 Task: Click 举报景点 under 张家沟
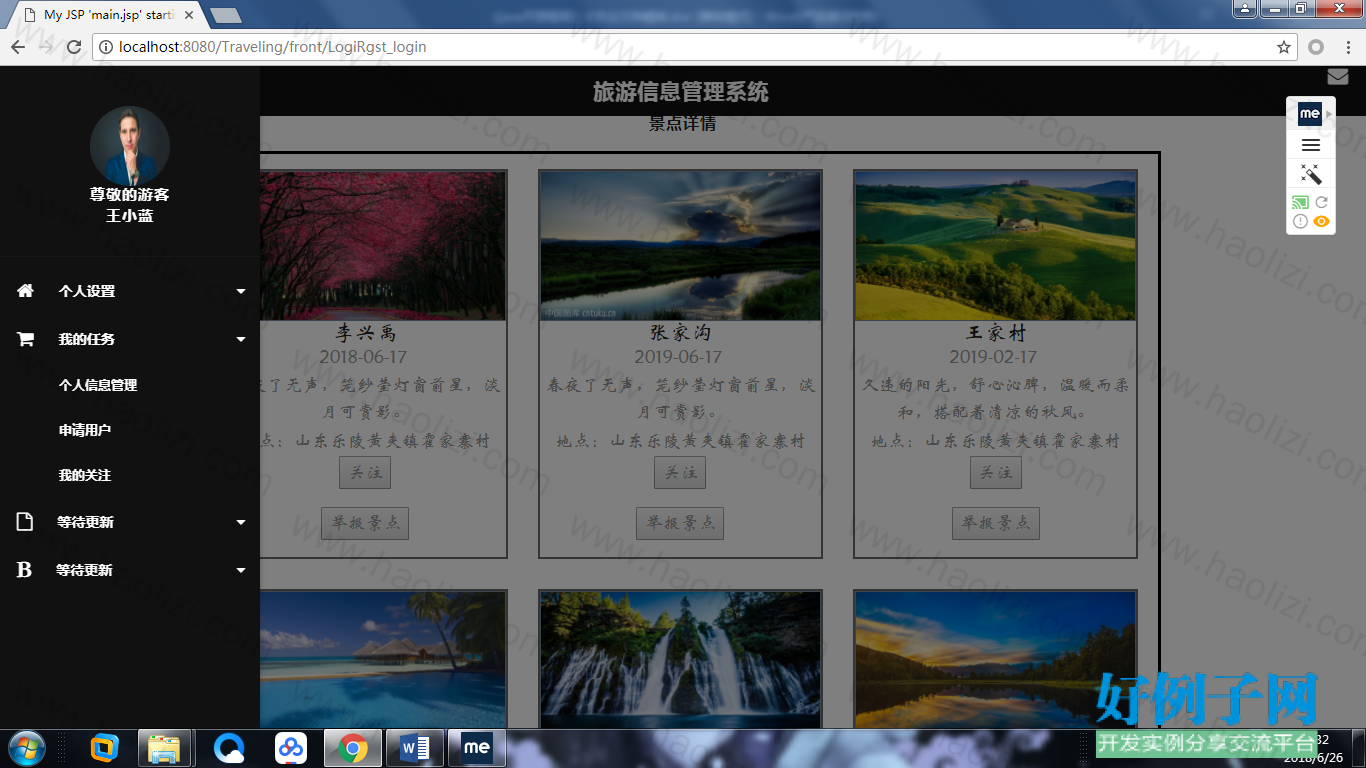coord(680,523)
